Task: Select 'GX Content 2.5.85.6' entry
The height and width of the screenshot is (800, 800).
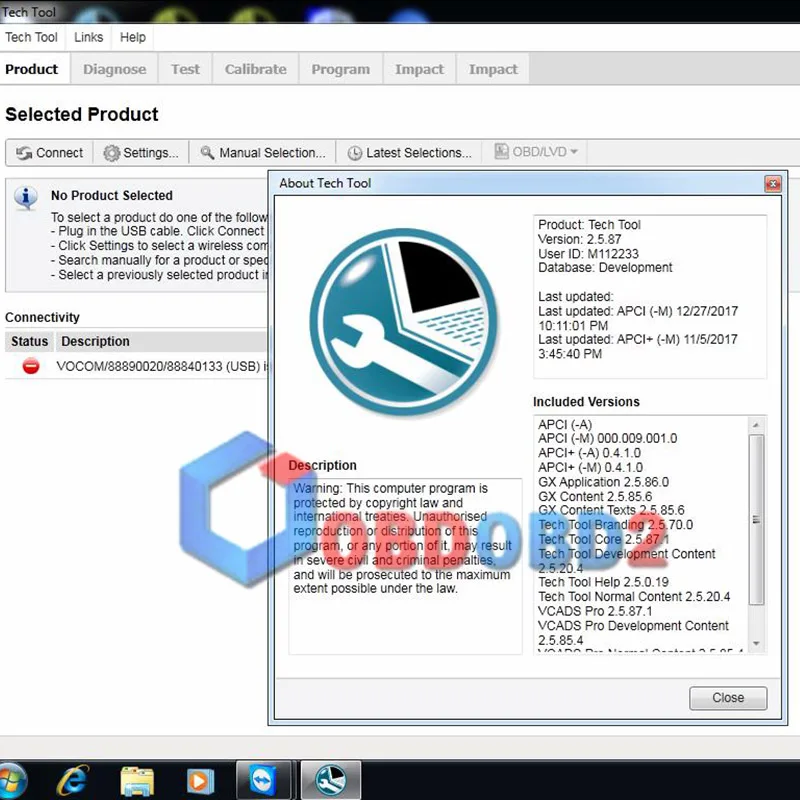Action: [x=595, y=496]
